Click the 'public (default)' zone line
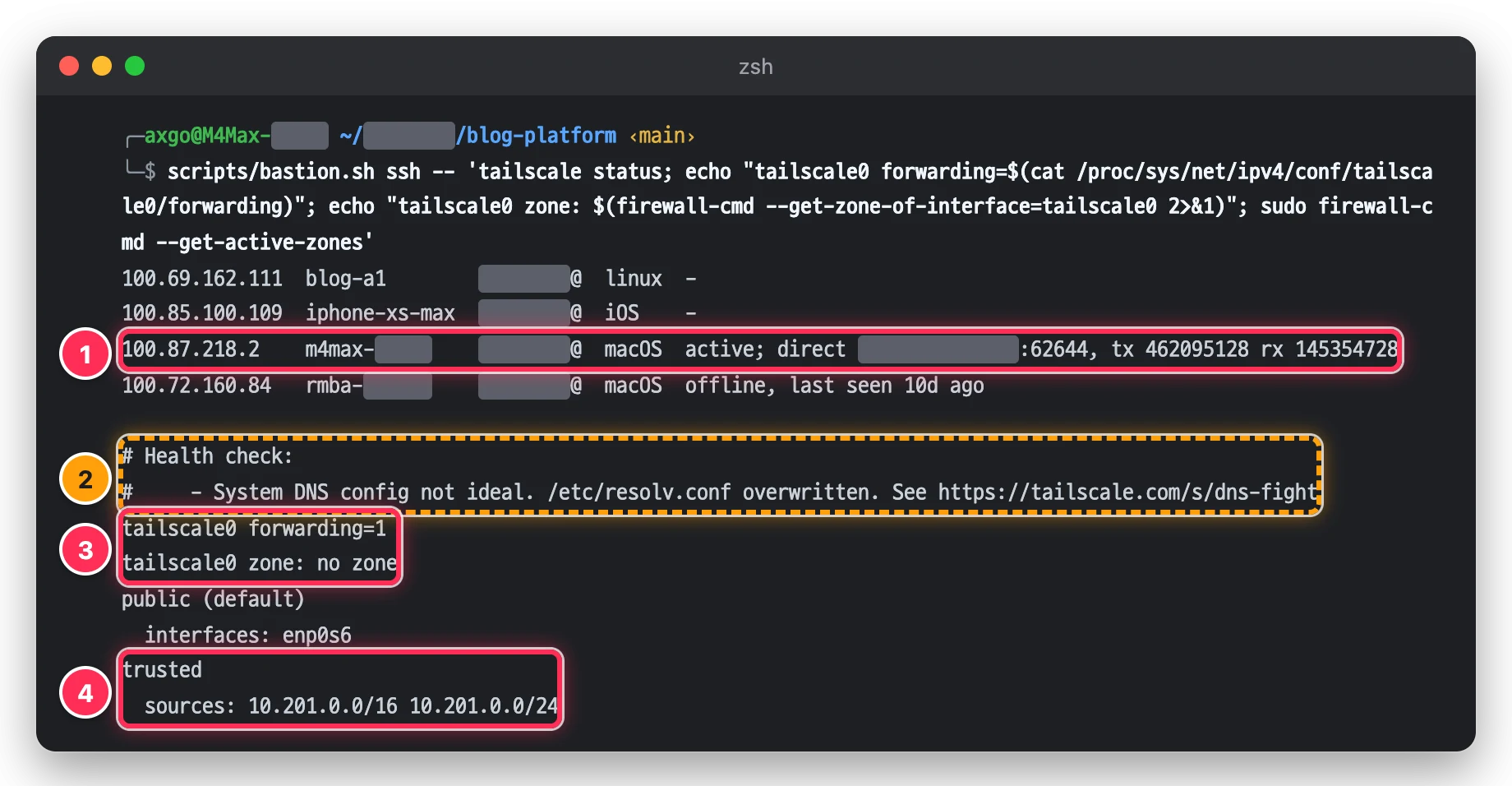This screenshot has height=786, width=1512. pos(213,599)
